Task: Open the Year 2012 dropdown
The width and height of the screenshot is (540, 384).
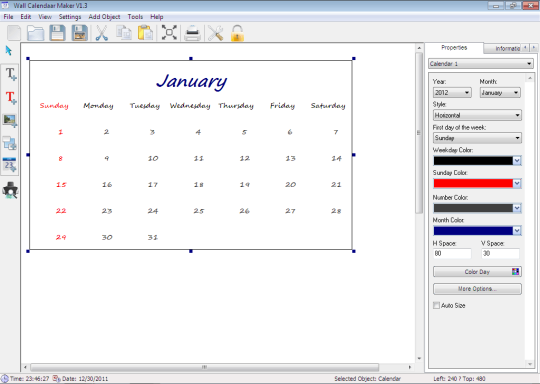Action: [x=452, y=93]
